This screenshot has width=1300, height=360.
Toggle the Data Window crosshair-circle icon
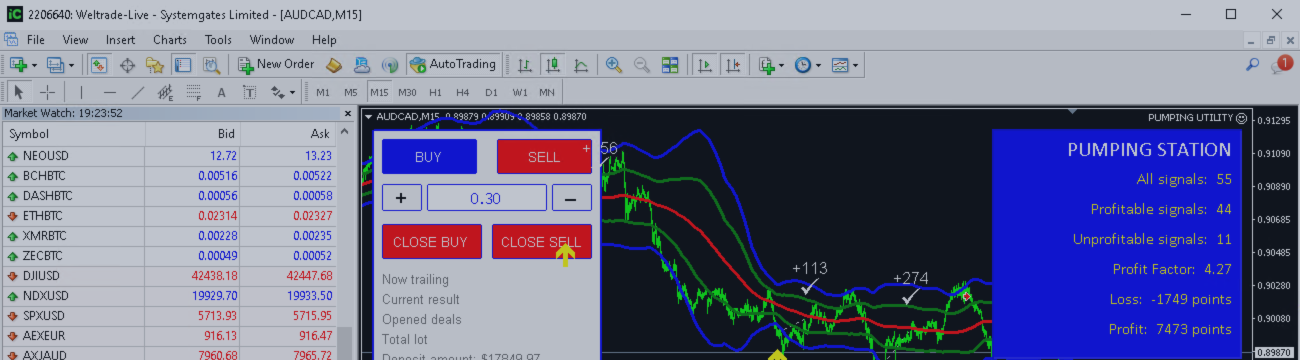127,64
